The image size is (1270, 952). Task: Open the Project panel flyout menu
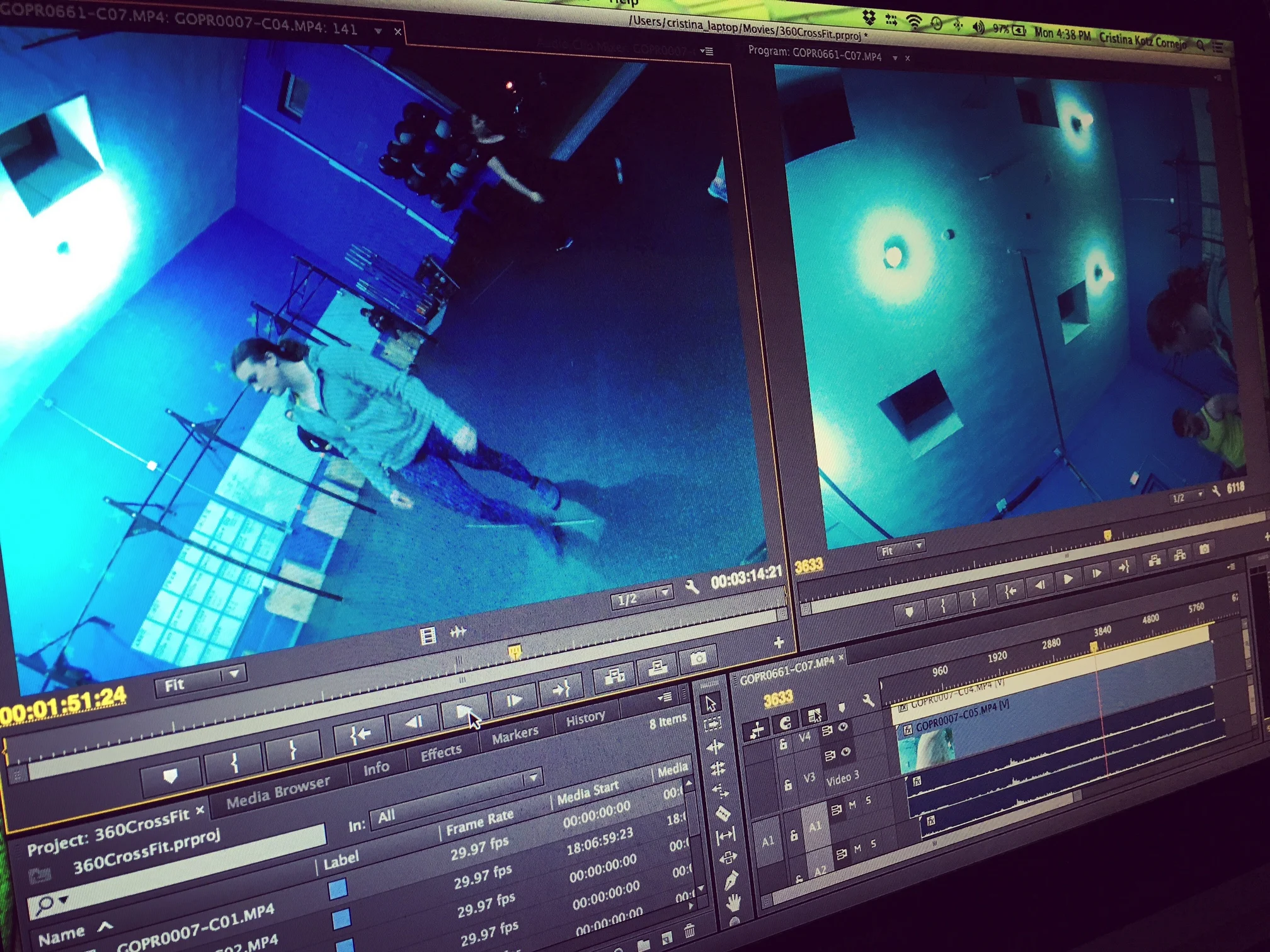pyautogui.click(x=665, y=696)
